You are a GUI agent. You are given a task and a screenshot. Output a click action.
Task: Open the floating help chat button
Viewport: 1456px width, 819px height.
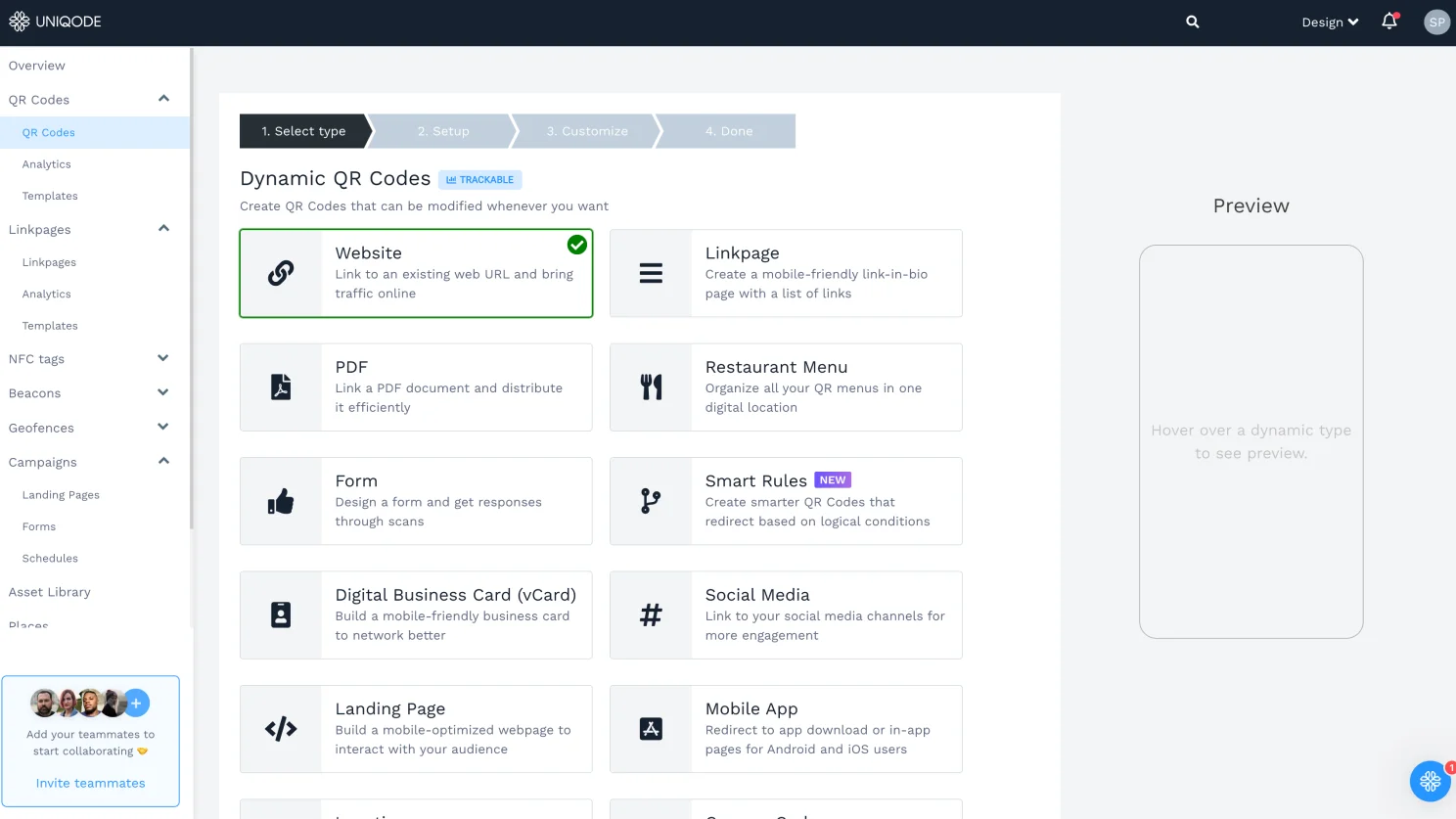pos(1430,781)
